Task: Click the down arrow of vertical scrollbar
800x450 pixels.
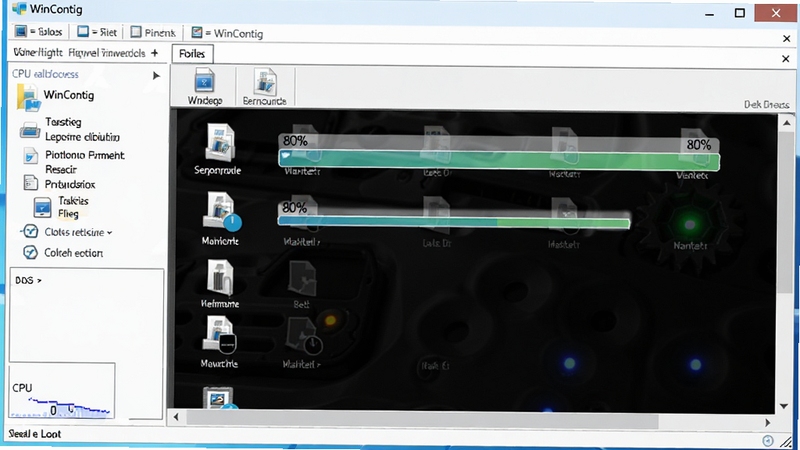Action: click(x=785, y=406)
